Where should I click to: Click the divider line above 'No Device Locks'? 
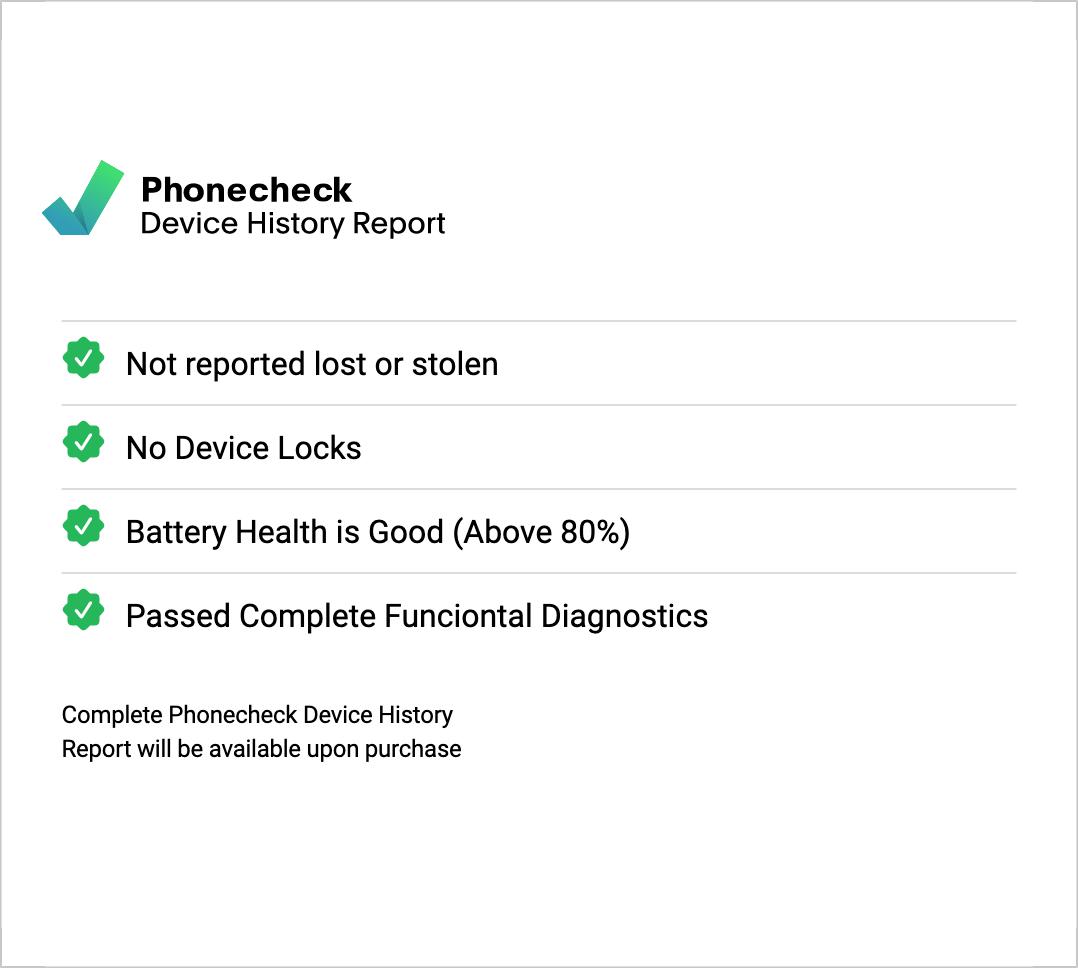[538, 405]
